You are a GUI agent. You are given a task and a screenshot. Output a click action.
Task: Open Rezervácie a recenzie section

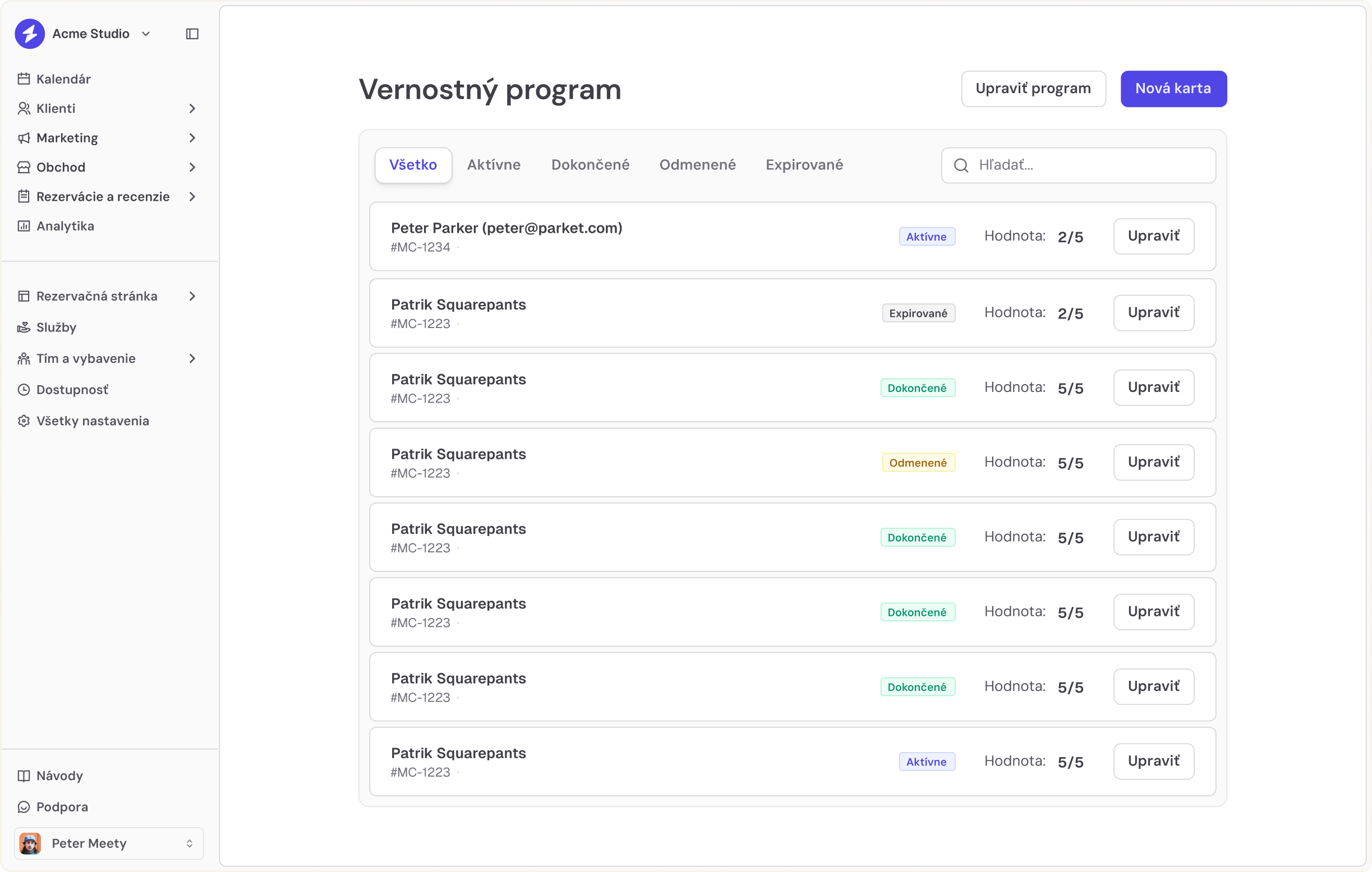coord(24,196)
